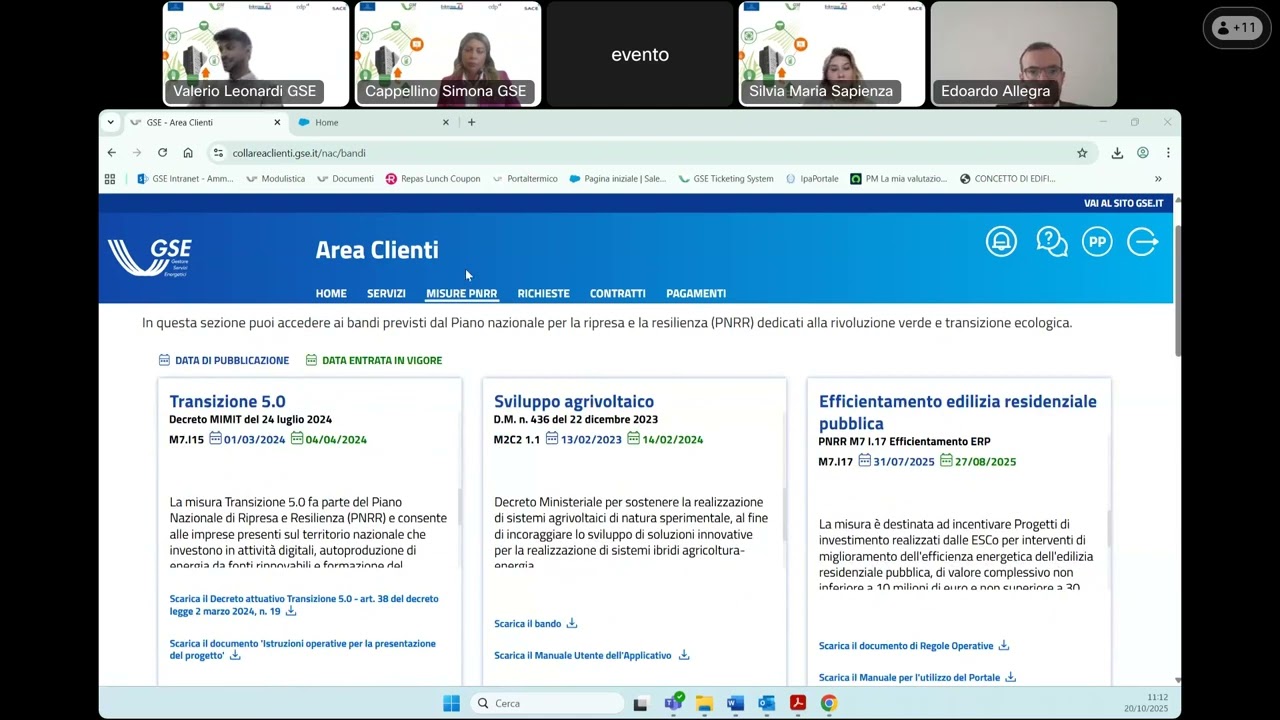Open Modulistica bookmark

click(x=276, y=179)
